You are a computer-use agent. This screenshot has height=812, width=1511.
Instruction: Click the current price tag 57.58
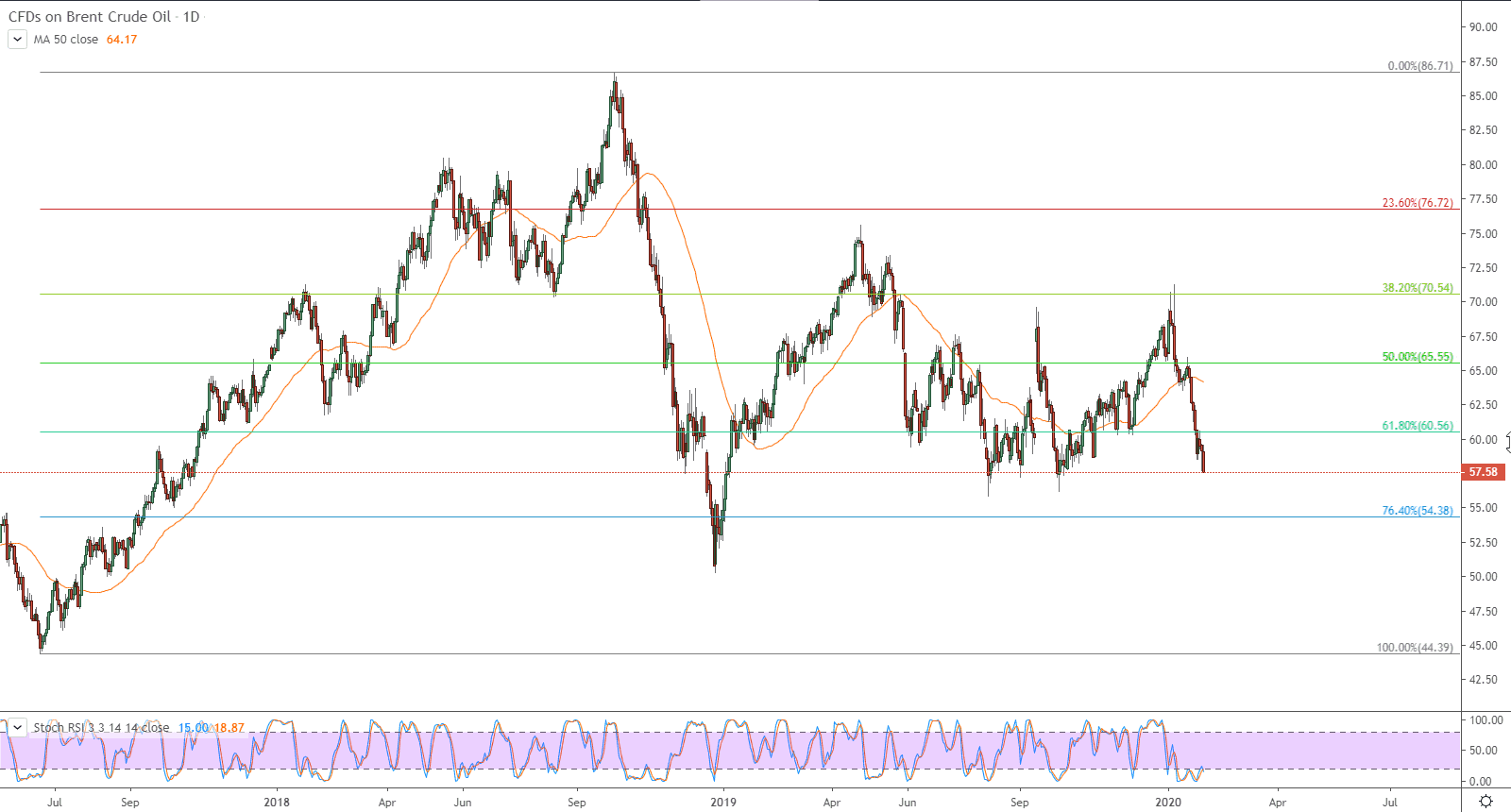tap(1484, 472)
